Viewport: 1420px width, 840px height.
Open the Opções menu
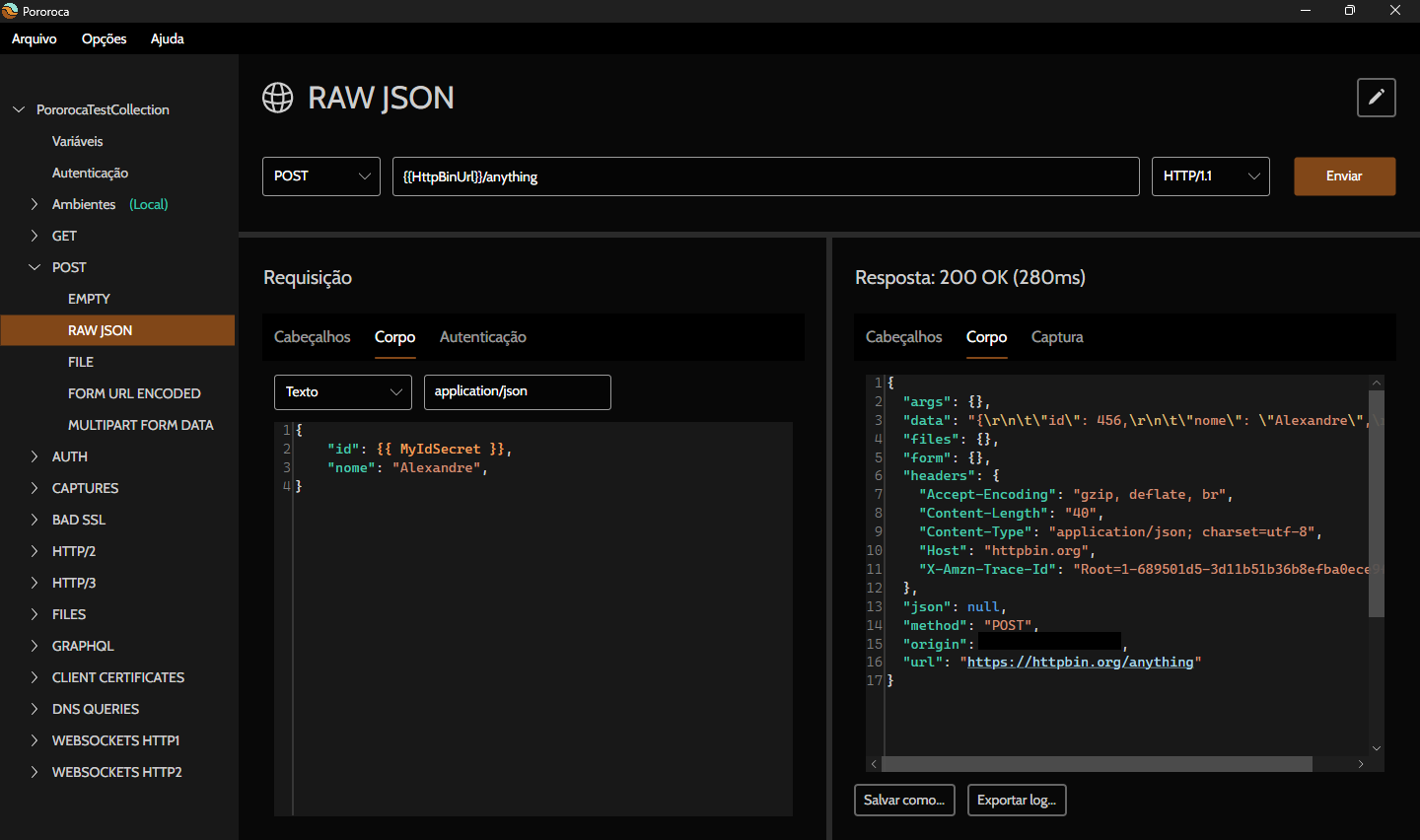(x=104, y=38)
